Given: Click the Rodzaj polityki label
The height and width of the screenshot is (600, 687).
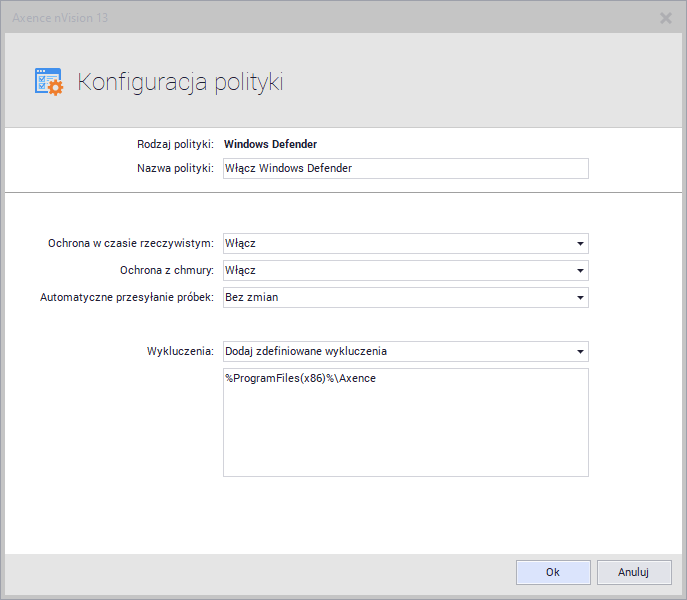Looking at the screenshot, I should [175, 144].
